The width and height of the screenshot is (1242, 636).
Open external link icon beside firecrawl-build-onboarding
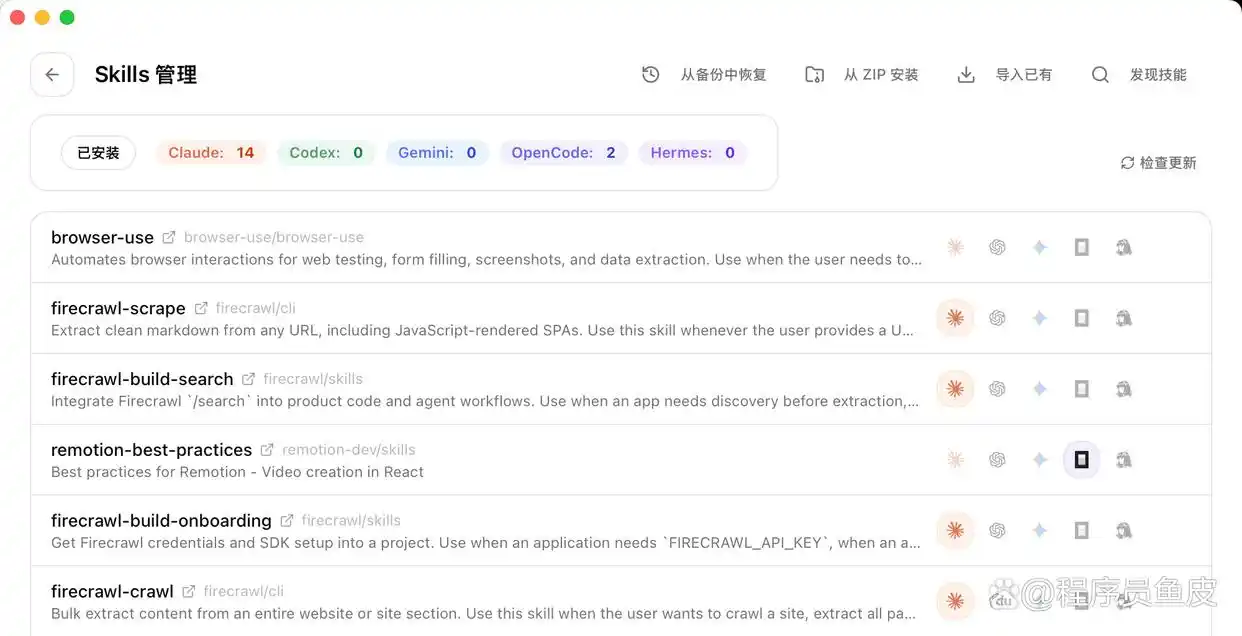[287, 521]
